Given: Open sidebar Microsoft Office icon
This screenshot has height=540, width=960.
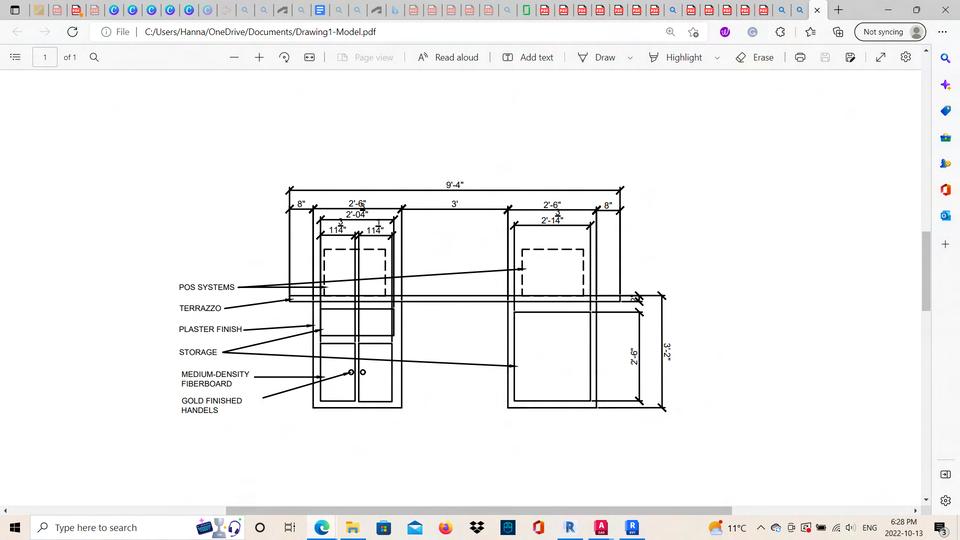Looking at the screenshot, I should 945,190.
